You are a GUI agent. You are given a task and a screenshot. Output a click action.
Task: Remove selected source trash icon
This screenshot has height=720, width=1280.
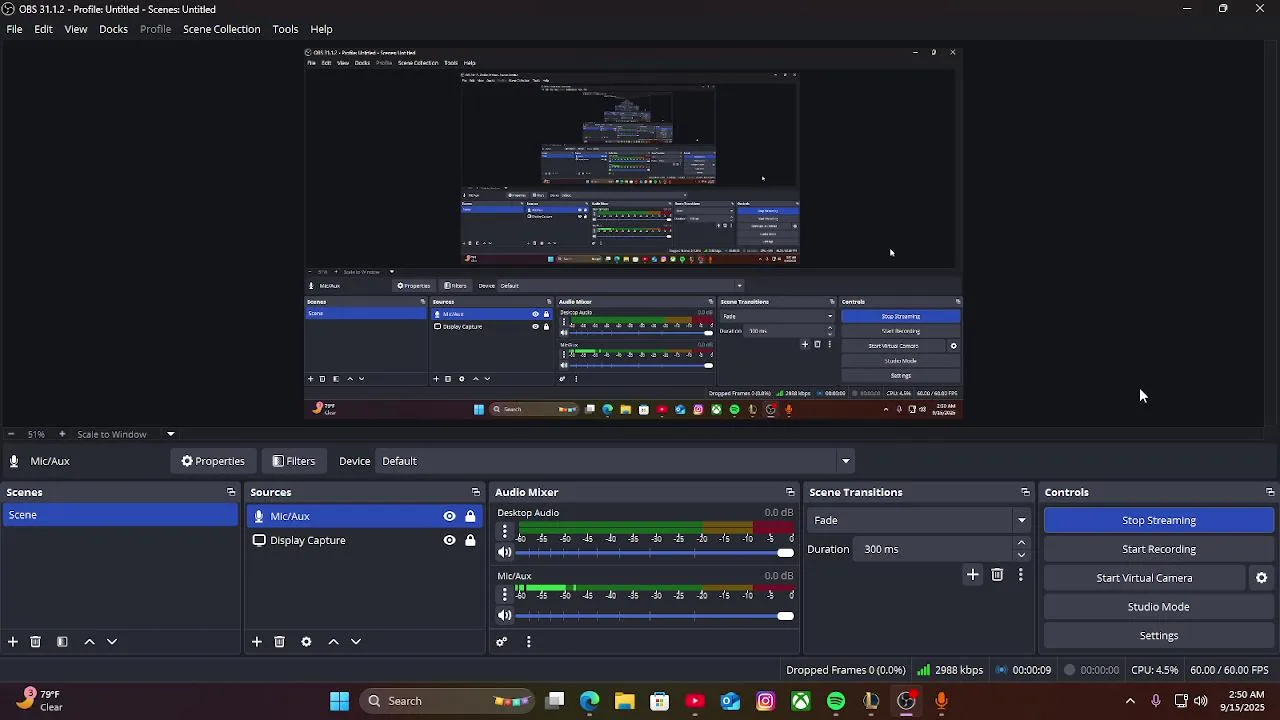[279, 642]
